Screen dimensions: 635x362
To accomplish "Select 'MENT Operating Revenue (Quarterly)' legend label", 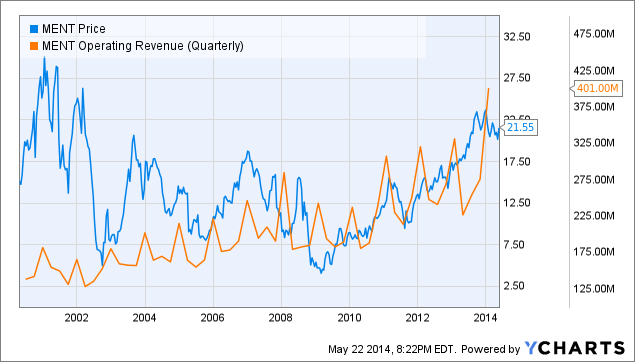I will [143, 46].
